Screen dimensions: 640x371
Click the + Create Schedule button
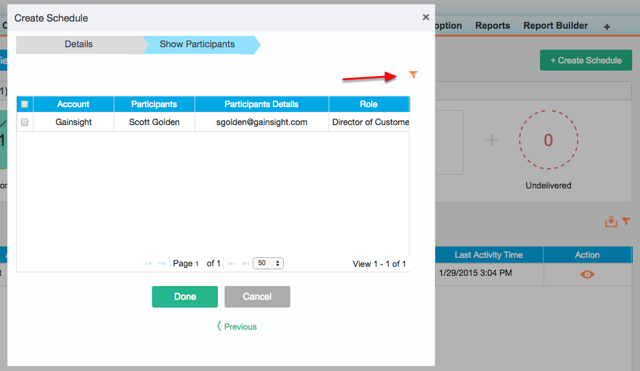(586, 60)
